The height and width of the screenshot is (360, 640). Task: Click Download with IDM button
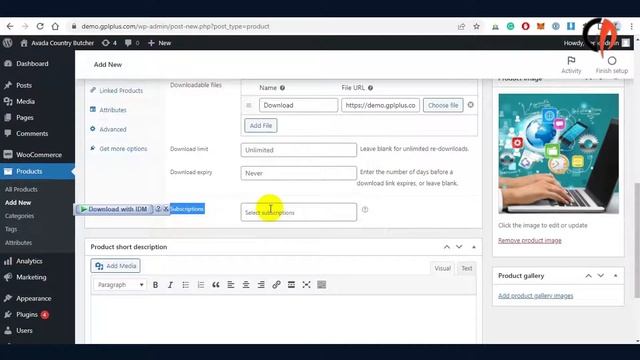tap(114, 209)
